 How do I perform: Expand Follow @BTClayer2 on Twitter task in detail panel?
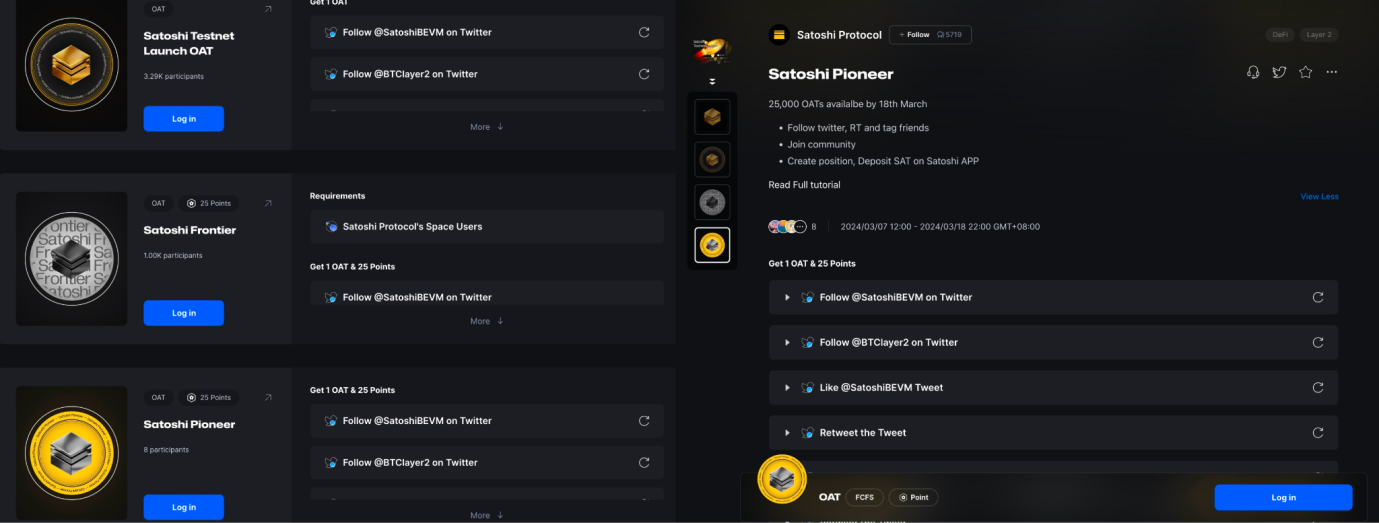pos(787,343)
